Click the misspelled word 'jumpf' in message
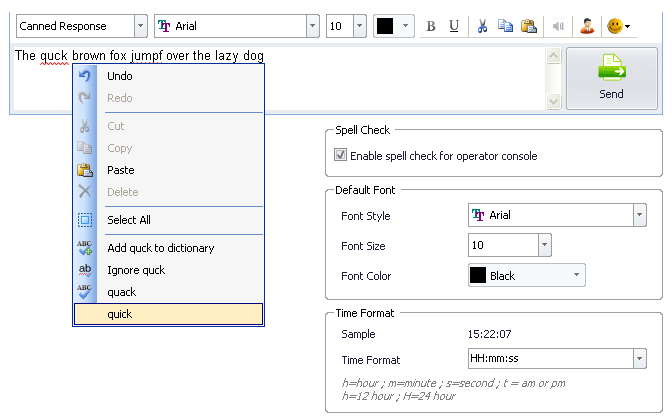 coord(147,56)
